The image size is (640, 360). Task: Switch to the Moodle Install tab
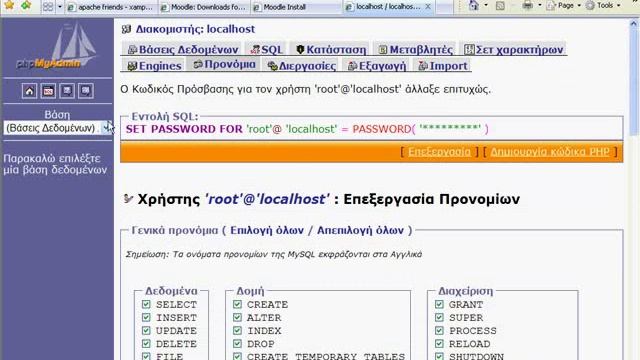(296, 7)
